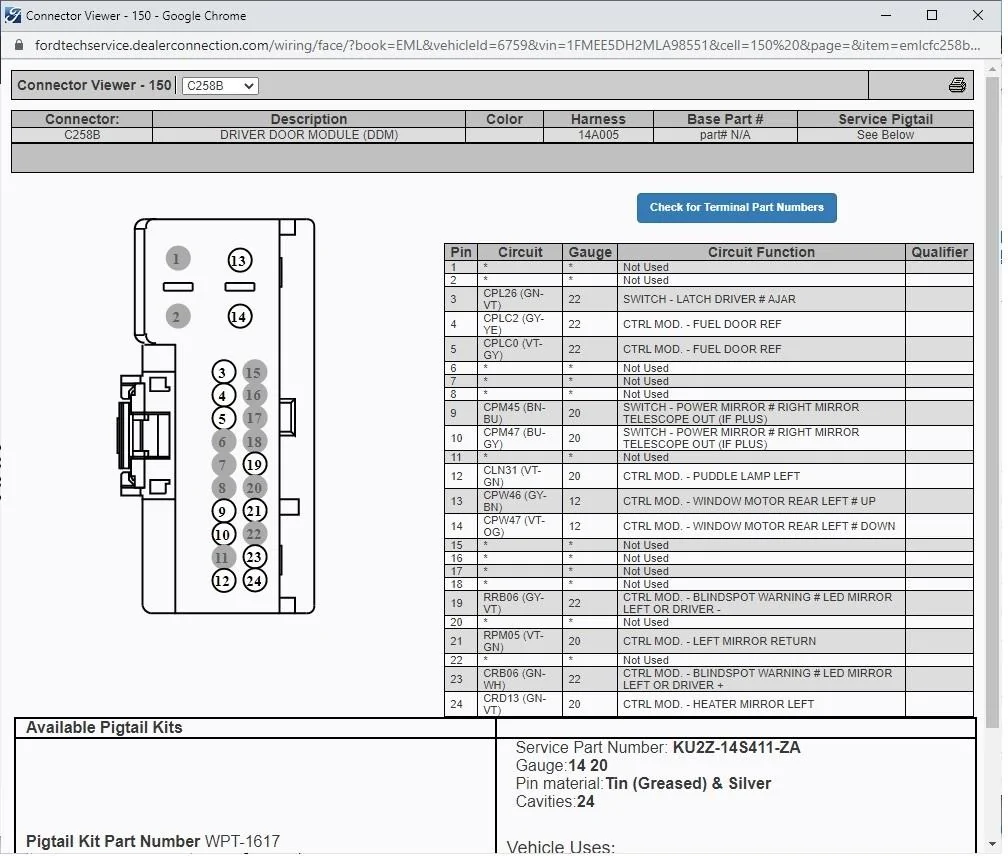The width and height of the screenshot is (1008, 856).
Task: Click greyed pin 16 in the diagram
Action: 255,395
